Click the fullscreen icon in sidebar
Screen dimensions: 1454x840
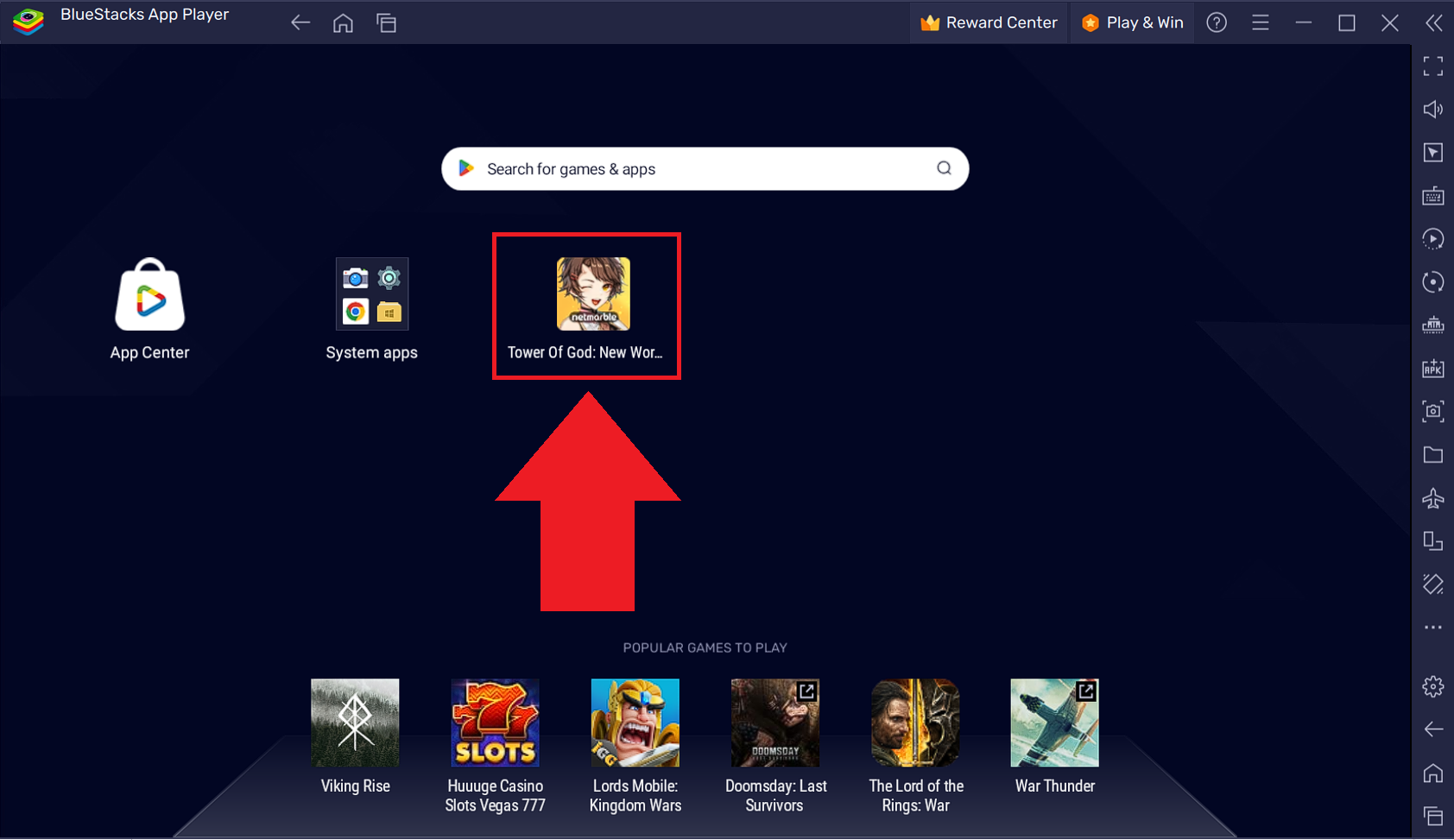pyautogui.click(x=1432, y=66)
